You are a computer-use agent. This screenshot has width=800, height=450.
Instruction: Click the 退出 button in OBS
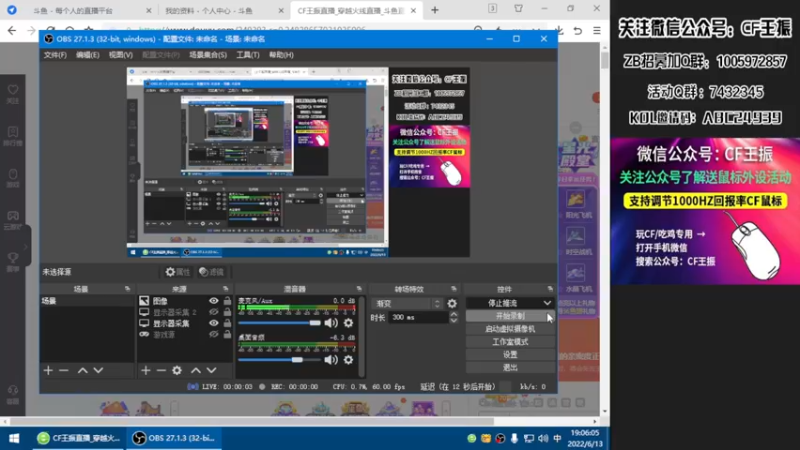tap(510, 367)
